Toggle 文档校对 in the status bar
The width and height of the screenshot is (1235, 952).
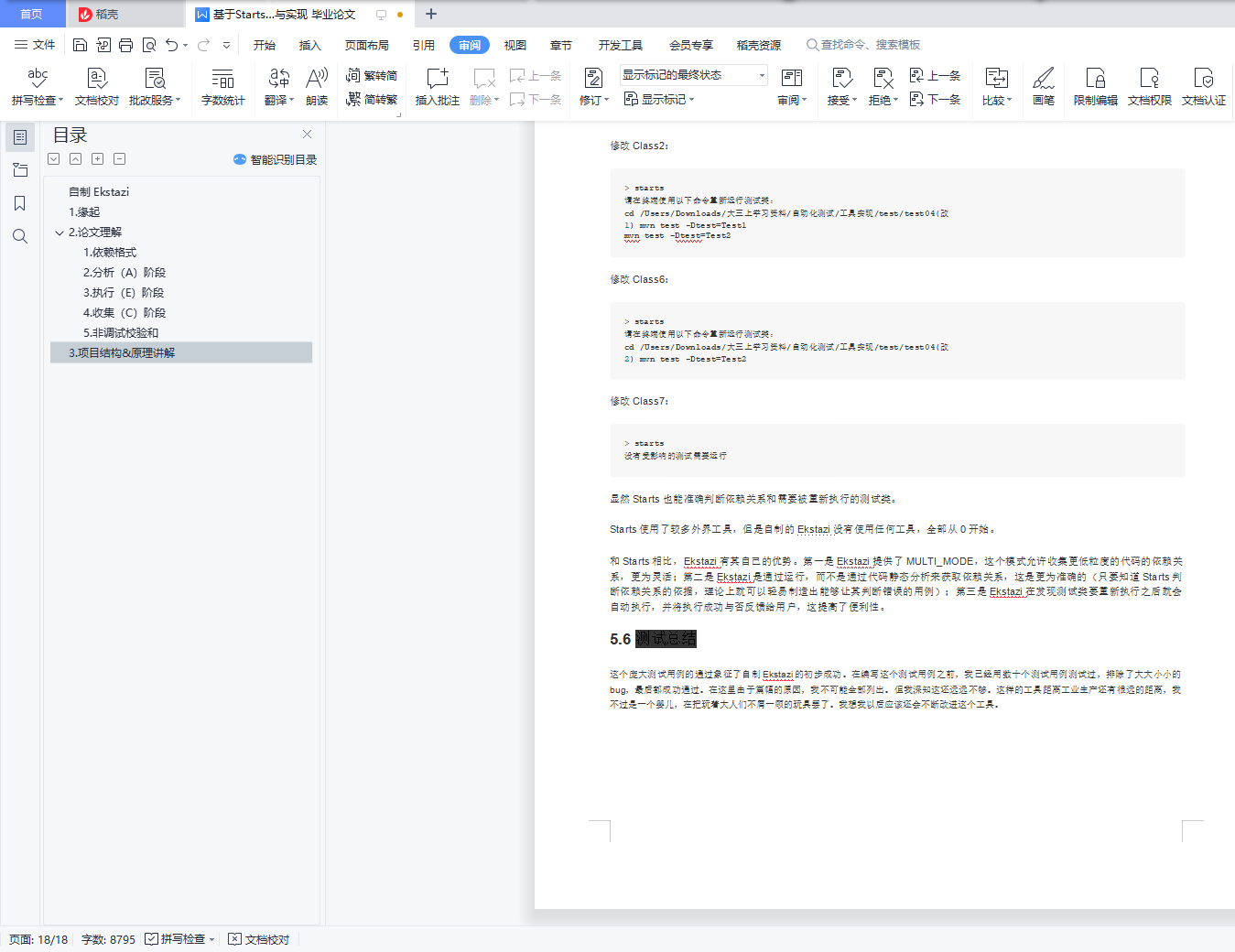259,939
